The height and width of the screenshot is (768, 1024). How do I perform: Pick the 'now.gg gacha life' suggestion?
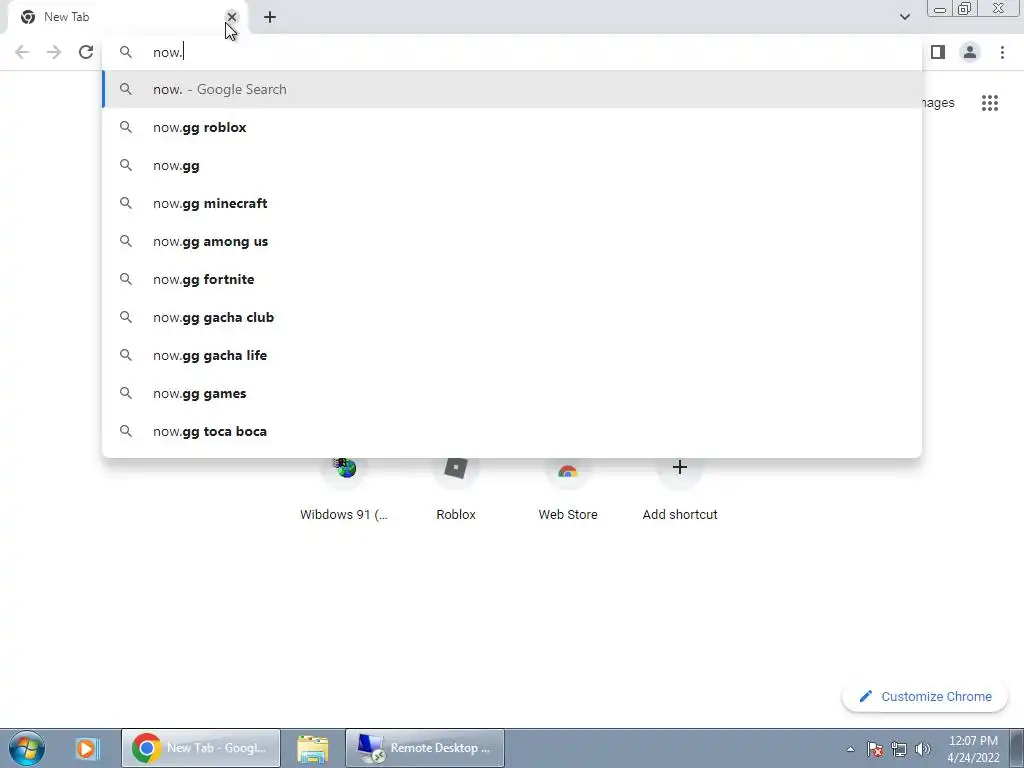512,355
